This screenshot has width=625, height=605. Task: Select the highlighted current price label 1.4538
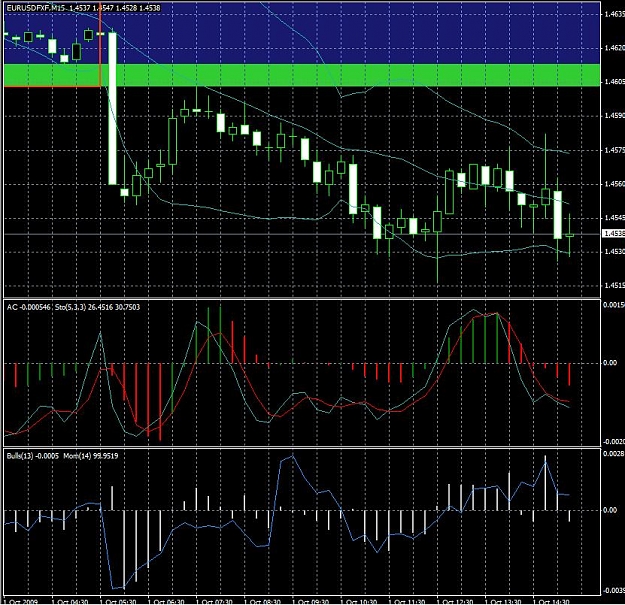point(614,233)
